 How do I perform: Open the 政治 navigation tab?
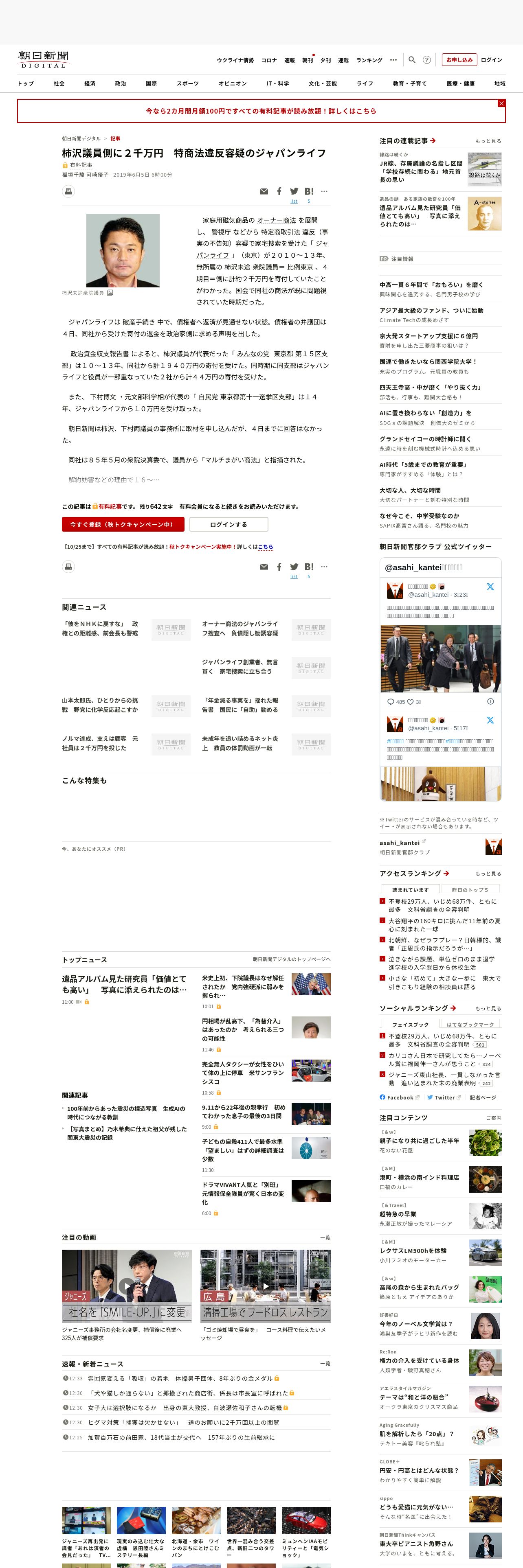(121, 83)
